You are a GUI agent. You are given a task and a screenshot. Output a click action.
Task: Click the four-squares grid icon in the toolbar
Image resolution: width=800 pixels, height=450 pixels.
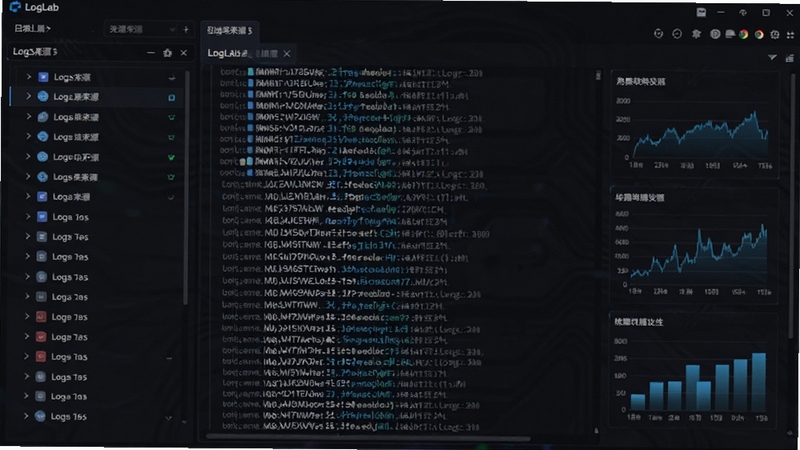coord(790,35)
